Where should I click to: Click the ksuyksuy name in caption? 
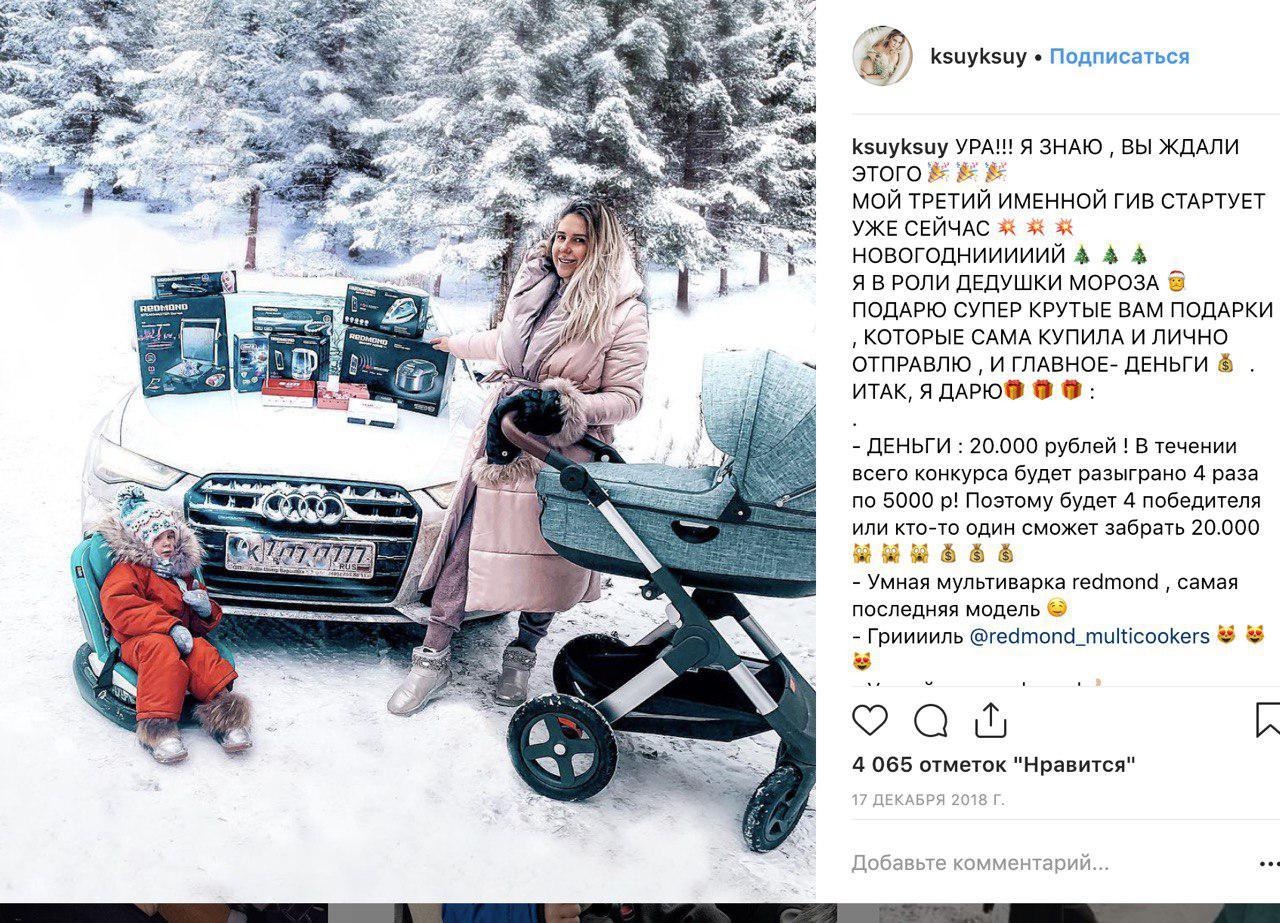click(900, 147)
